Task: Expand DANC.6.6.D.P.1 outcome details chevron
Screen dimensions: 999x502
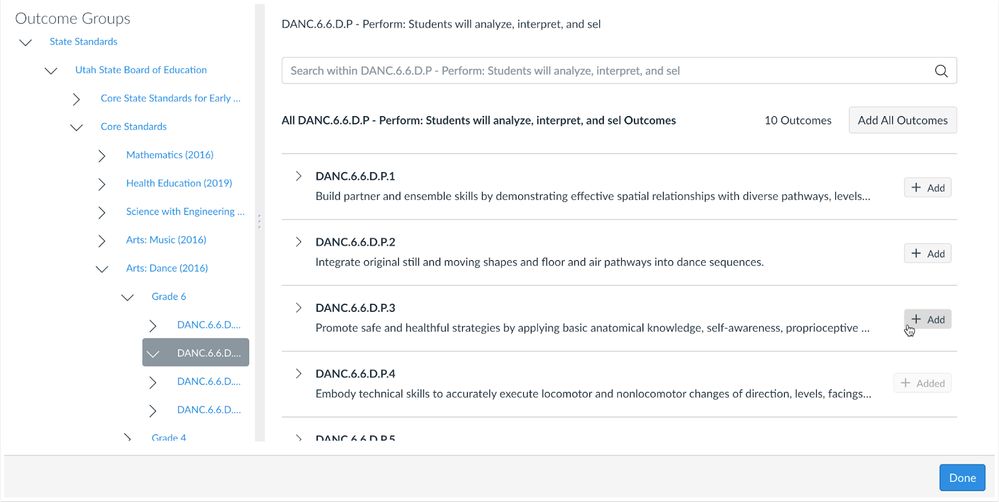Action: [298, 176]
